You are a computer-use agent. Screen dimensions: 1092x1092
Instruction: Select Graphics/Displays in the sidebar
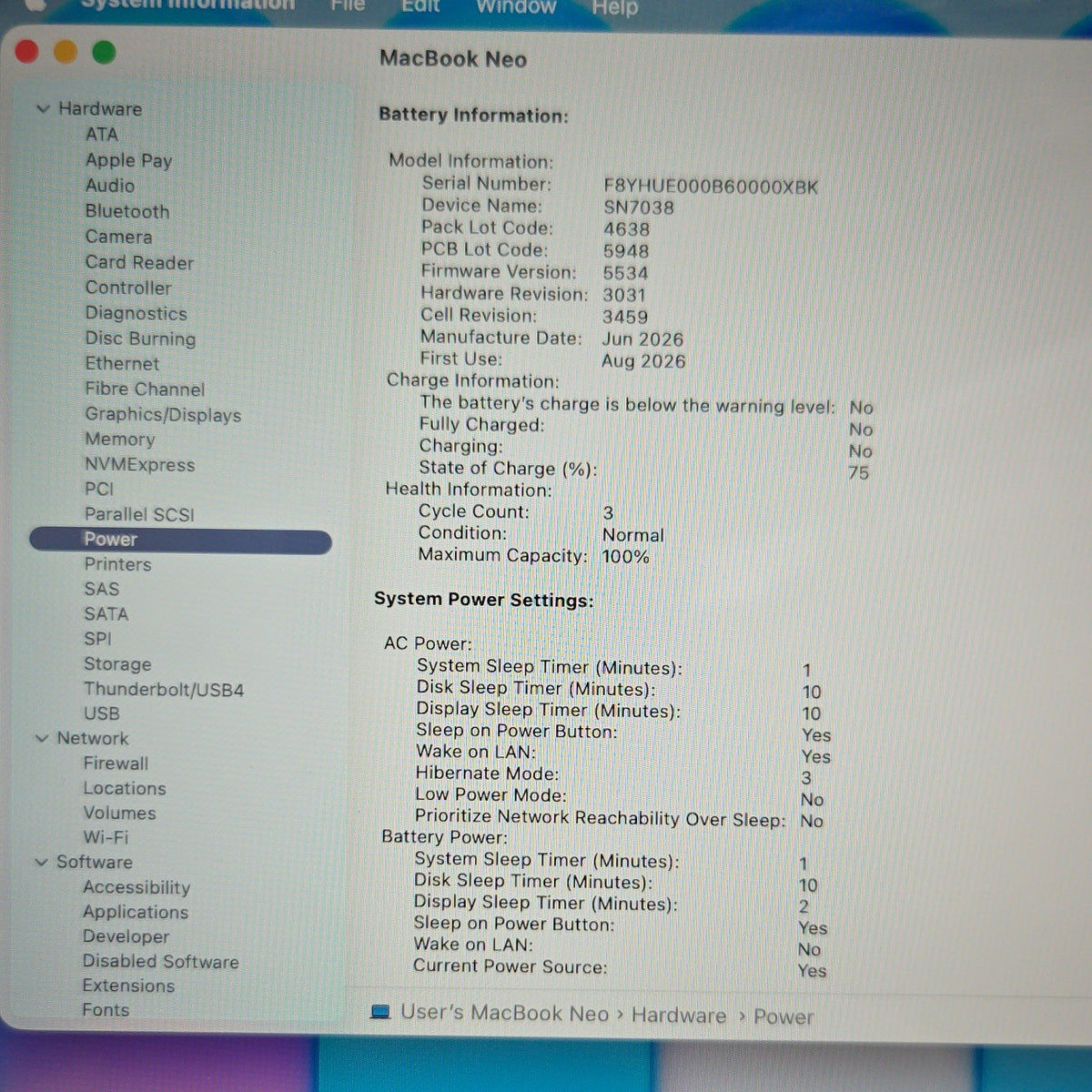pyautogui.click(x=163, y=414)
